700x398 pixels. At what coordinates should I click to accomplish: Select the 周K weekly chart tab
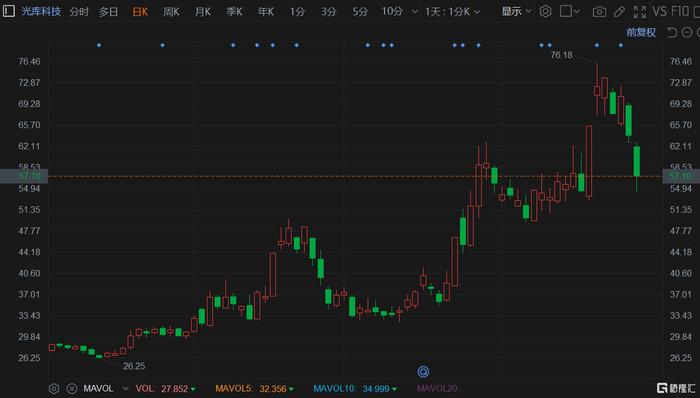pos(171,12)
